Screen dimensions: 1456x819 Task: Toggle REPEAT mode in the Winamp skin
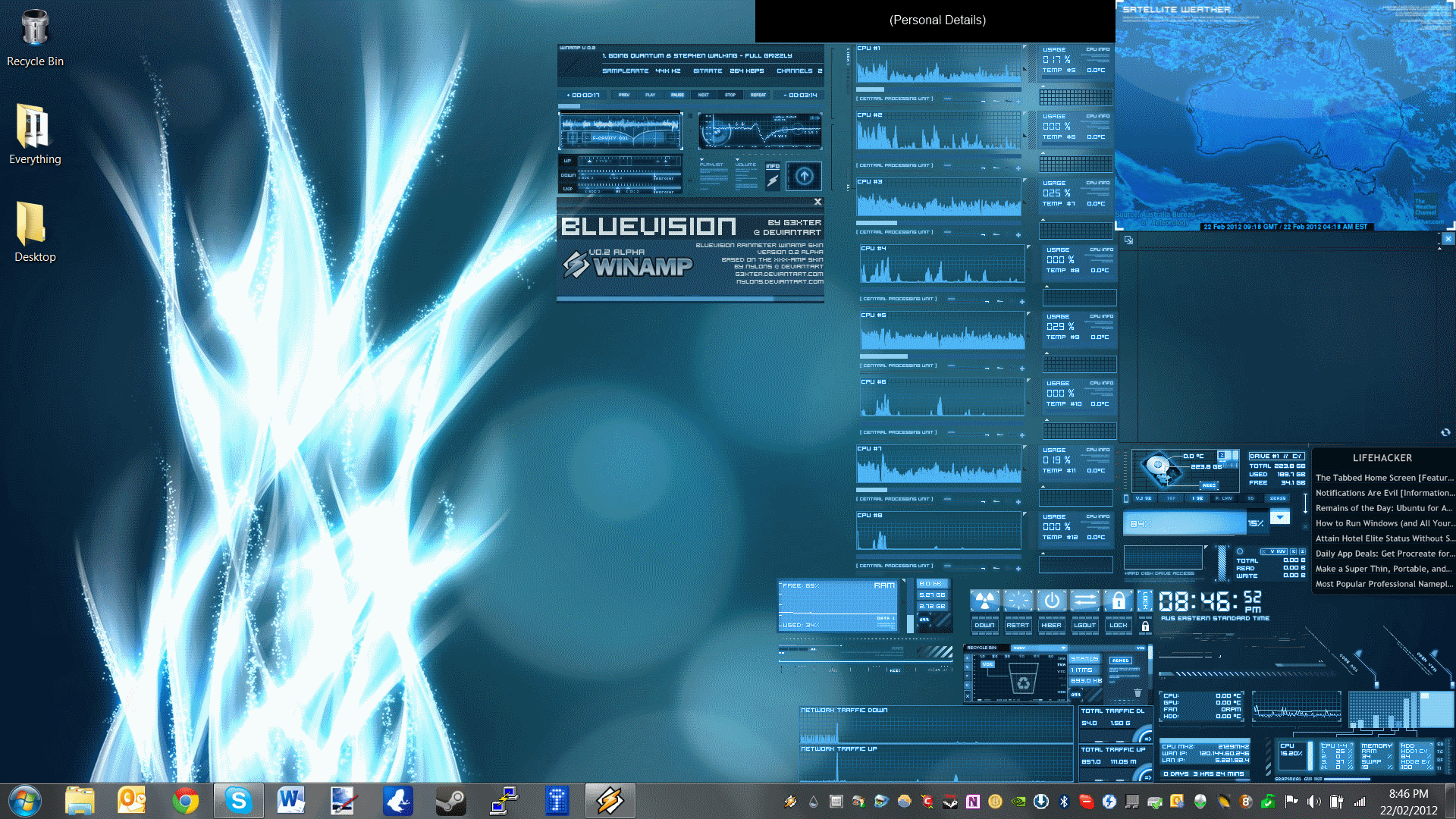[x=758, y=96]
